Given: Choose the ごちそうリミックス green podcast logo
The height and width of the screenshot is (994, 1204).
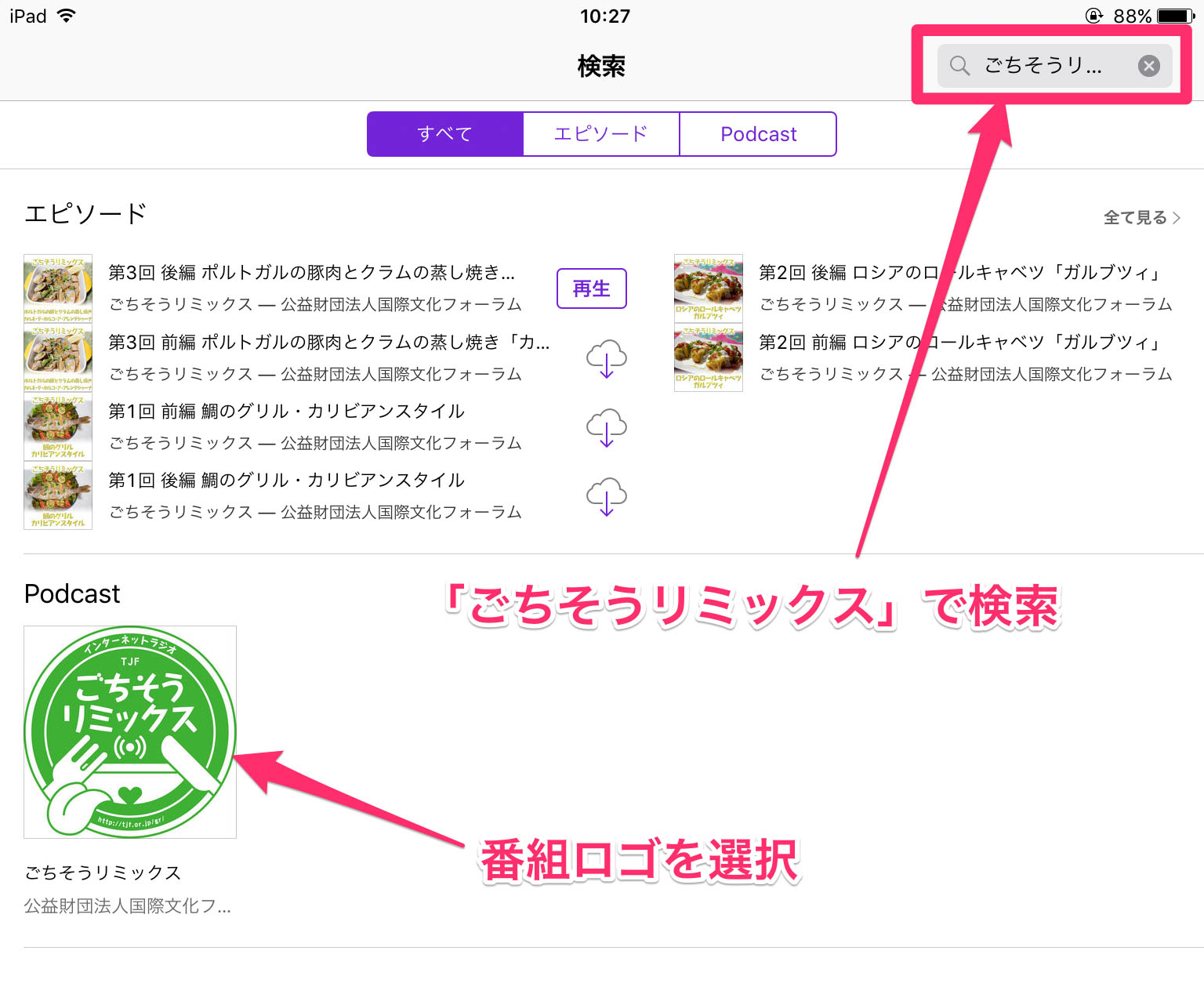Looking at the screenshot, I should (130, 732).
